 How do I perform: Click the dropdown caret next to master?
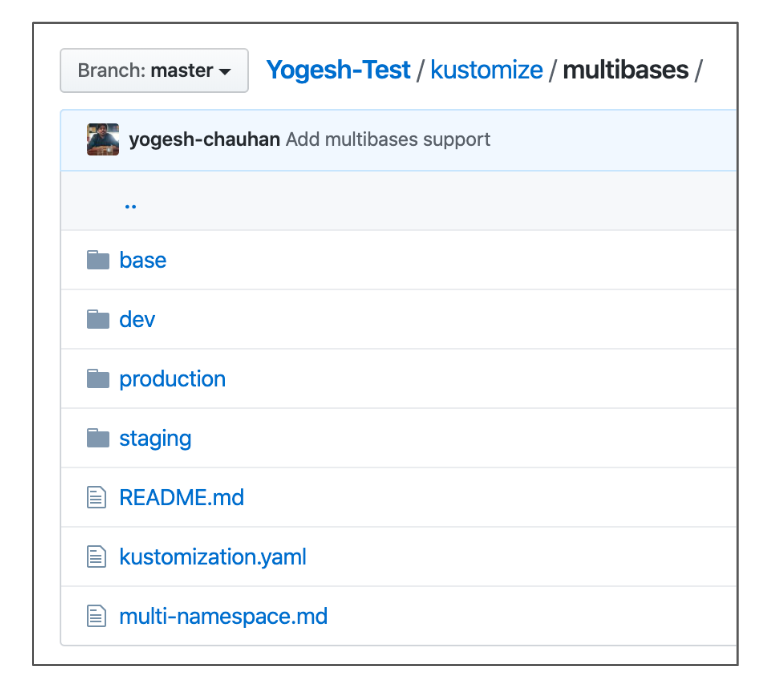[x=224, y=72]
